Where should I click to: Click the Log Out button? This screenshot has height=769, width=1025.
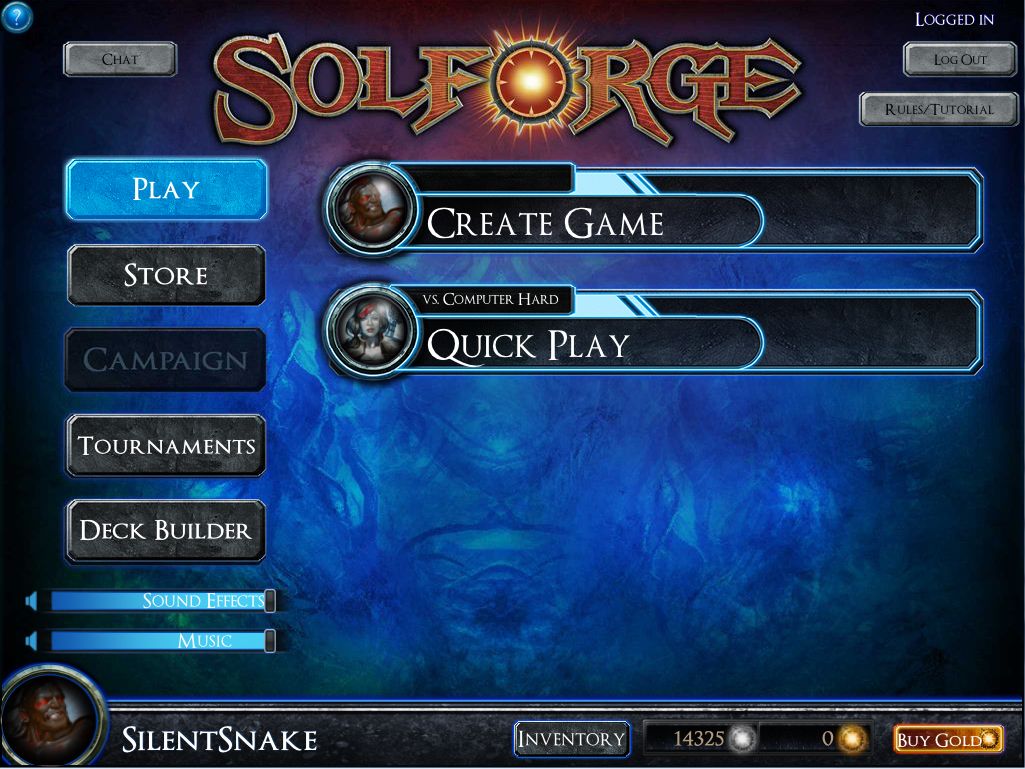point(960,60)
